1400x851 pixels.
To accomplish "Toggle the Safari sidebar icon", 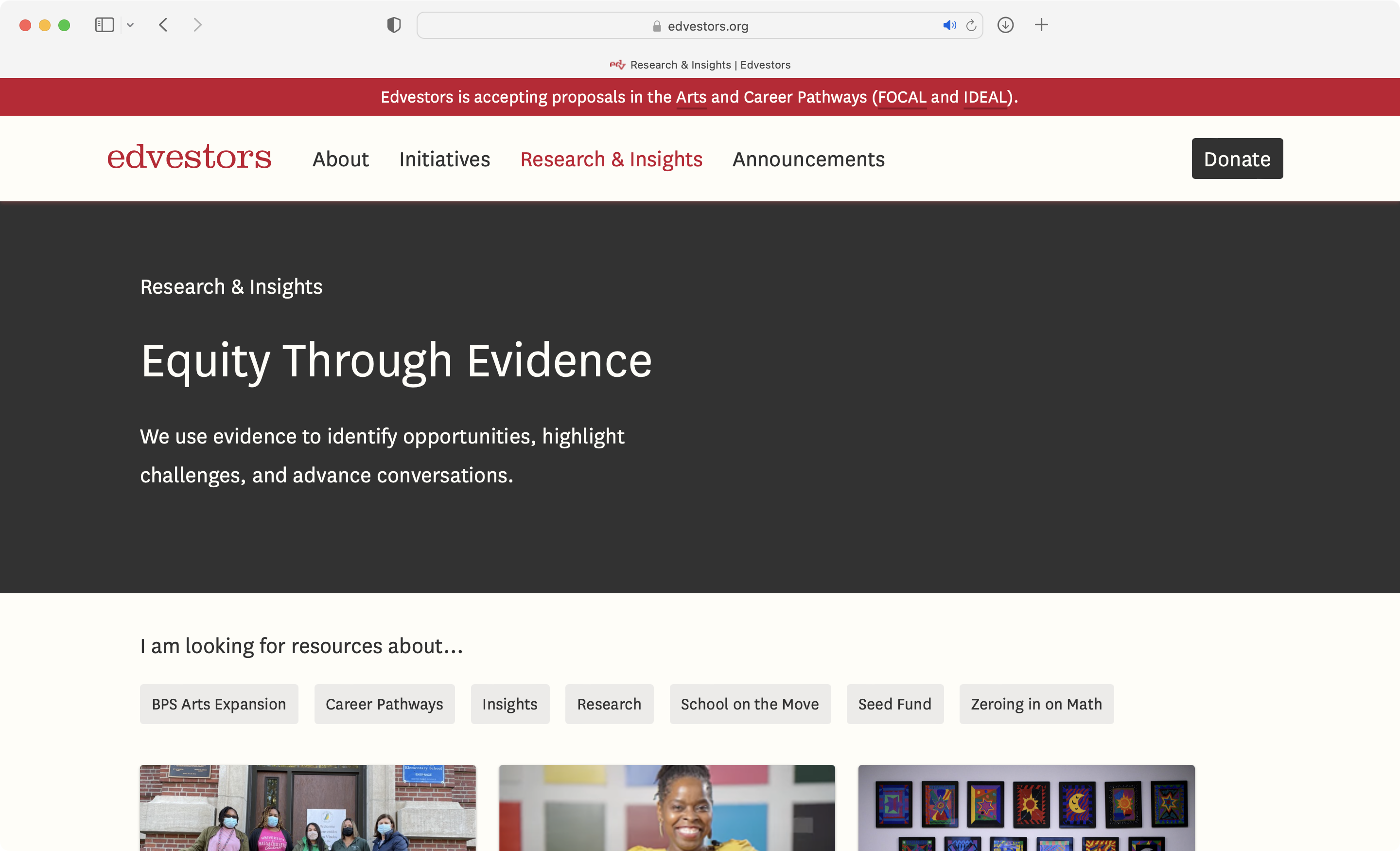I will pyautogui.click(x=105, y=25).
